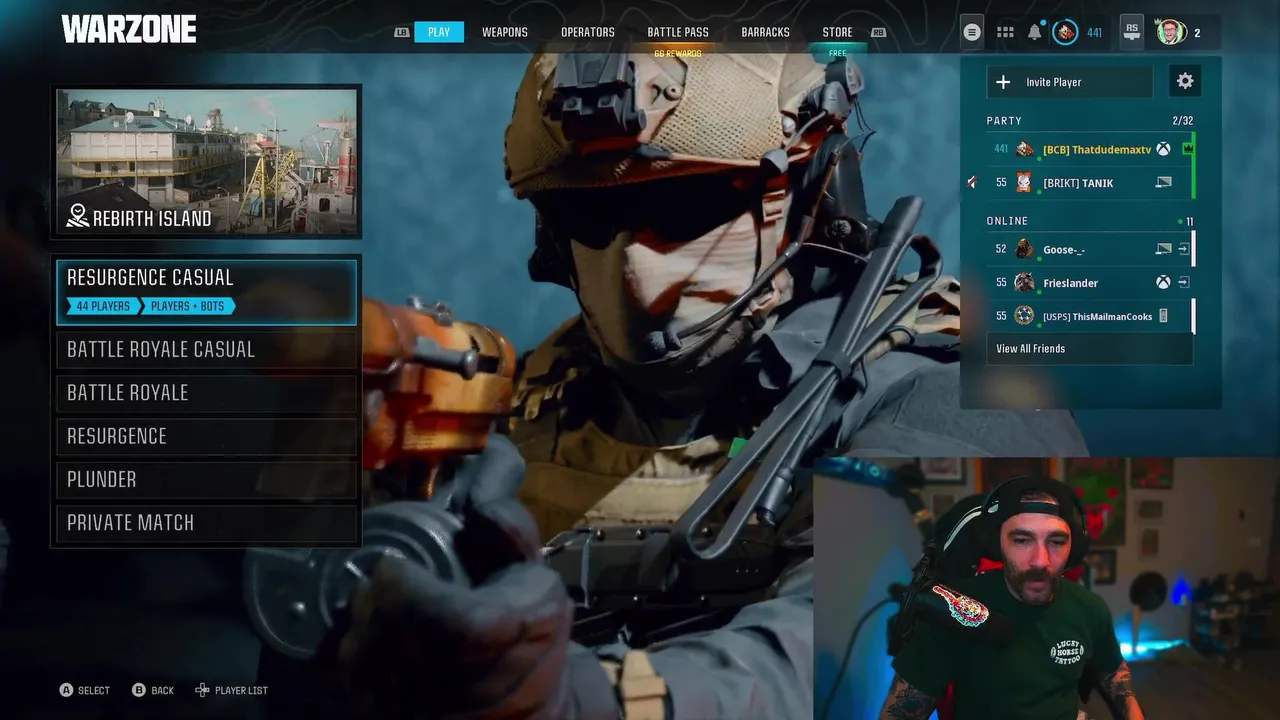Click the A Select button prompt

click(85, 690)
